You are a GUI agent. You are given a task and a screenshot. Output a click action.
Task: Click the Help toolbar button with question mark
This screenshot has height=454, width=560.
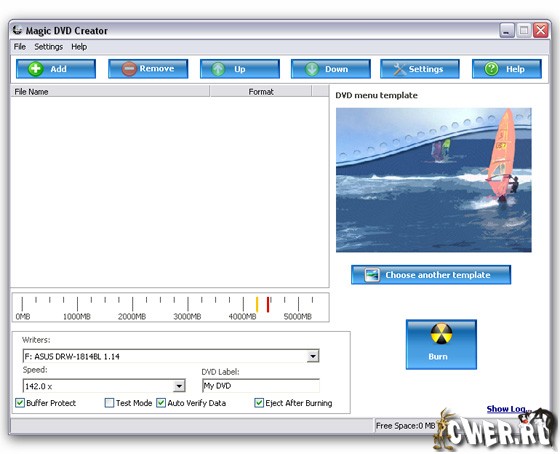click(x=507, y=69)
